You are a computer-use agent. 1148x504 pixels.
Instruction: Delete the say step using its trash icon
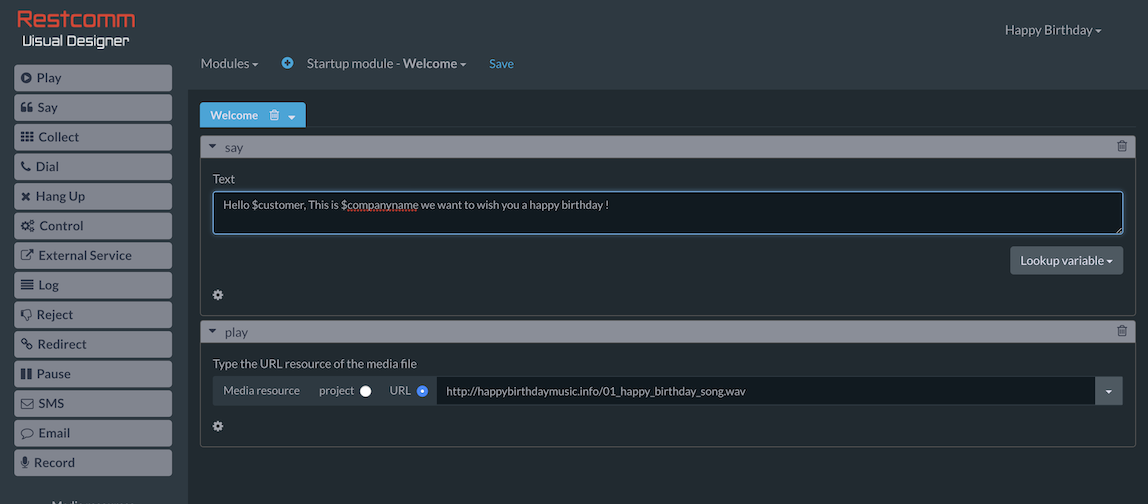1121,147
